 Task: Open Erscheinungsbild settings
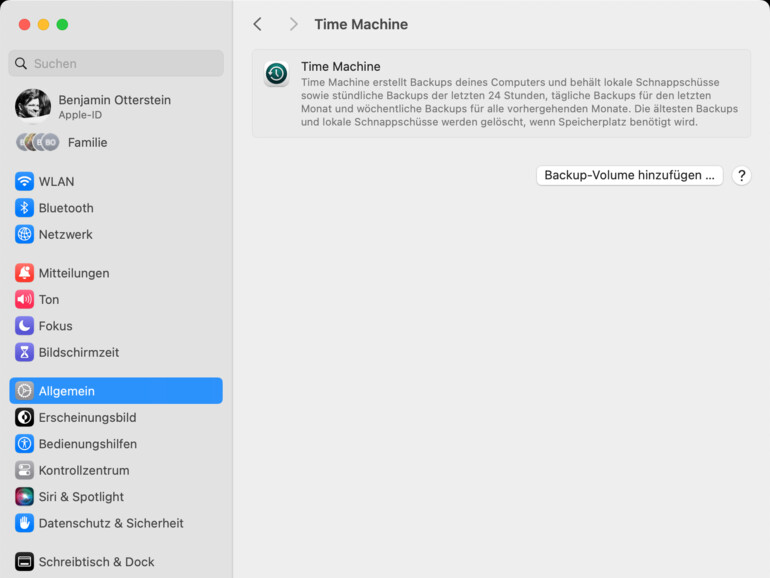tap(116, 417)
